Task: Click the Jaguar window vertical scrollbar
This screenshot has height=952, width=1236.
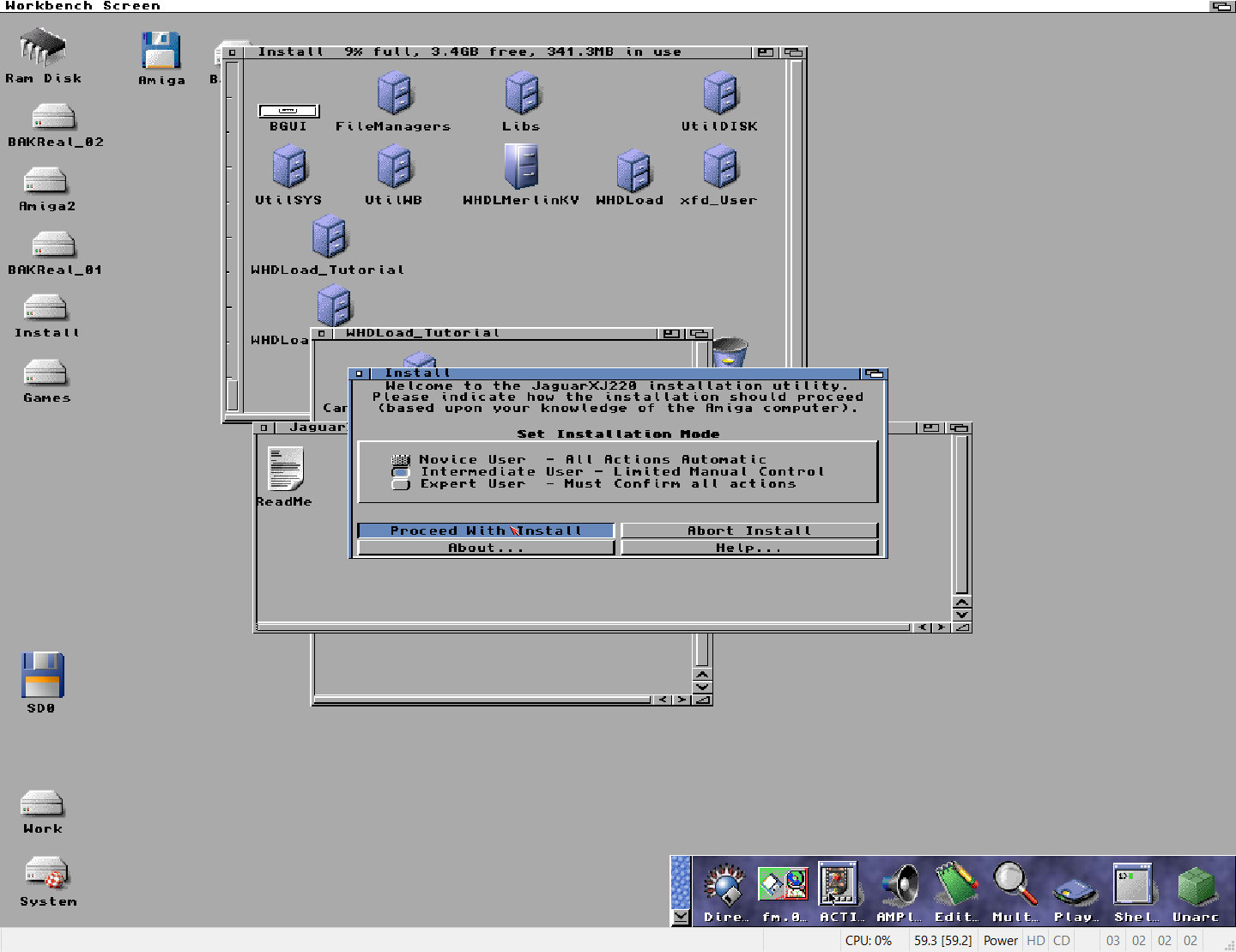Action: pyautogui.click(x=962, y=515)
